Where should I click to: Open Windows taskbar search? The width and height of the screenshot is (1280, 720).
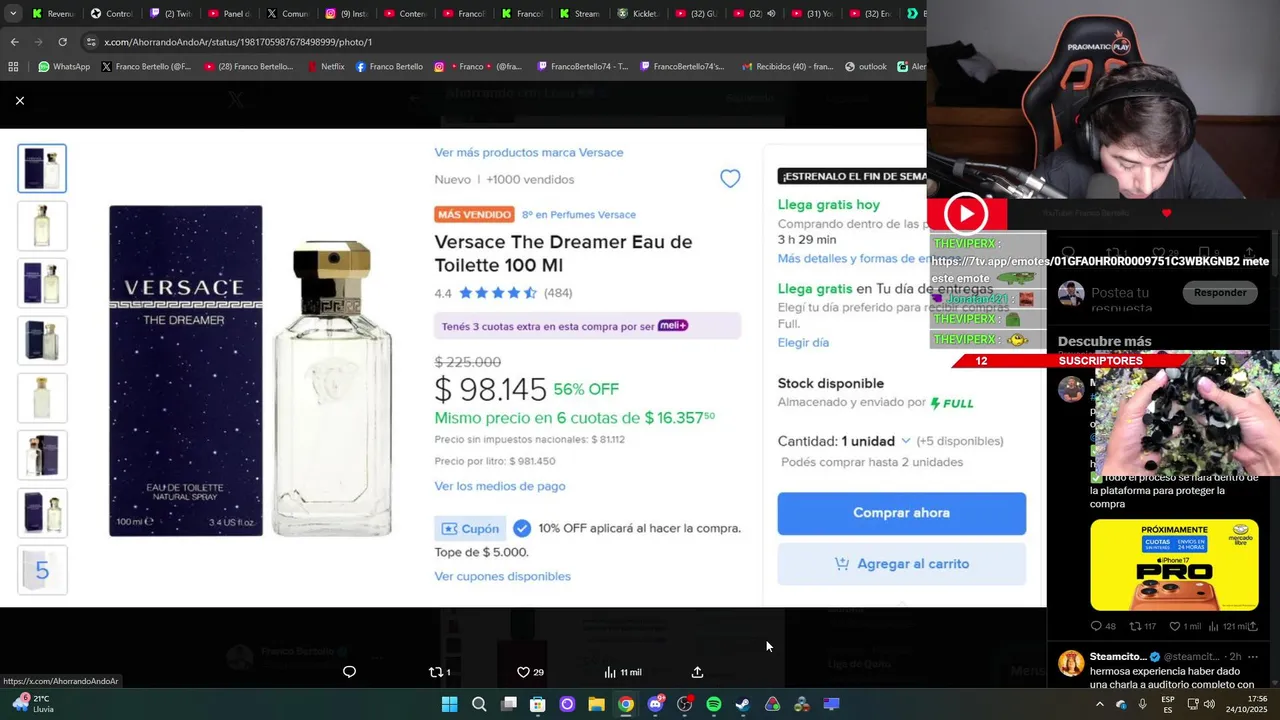click(479, 704)
